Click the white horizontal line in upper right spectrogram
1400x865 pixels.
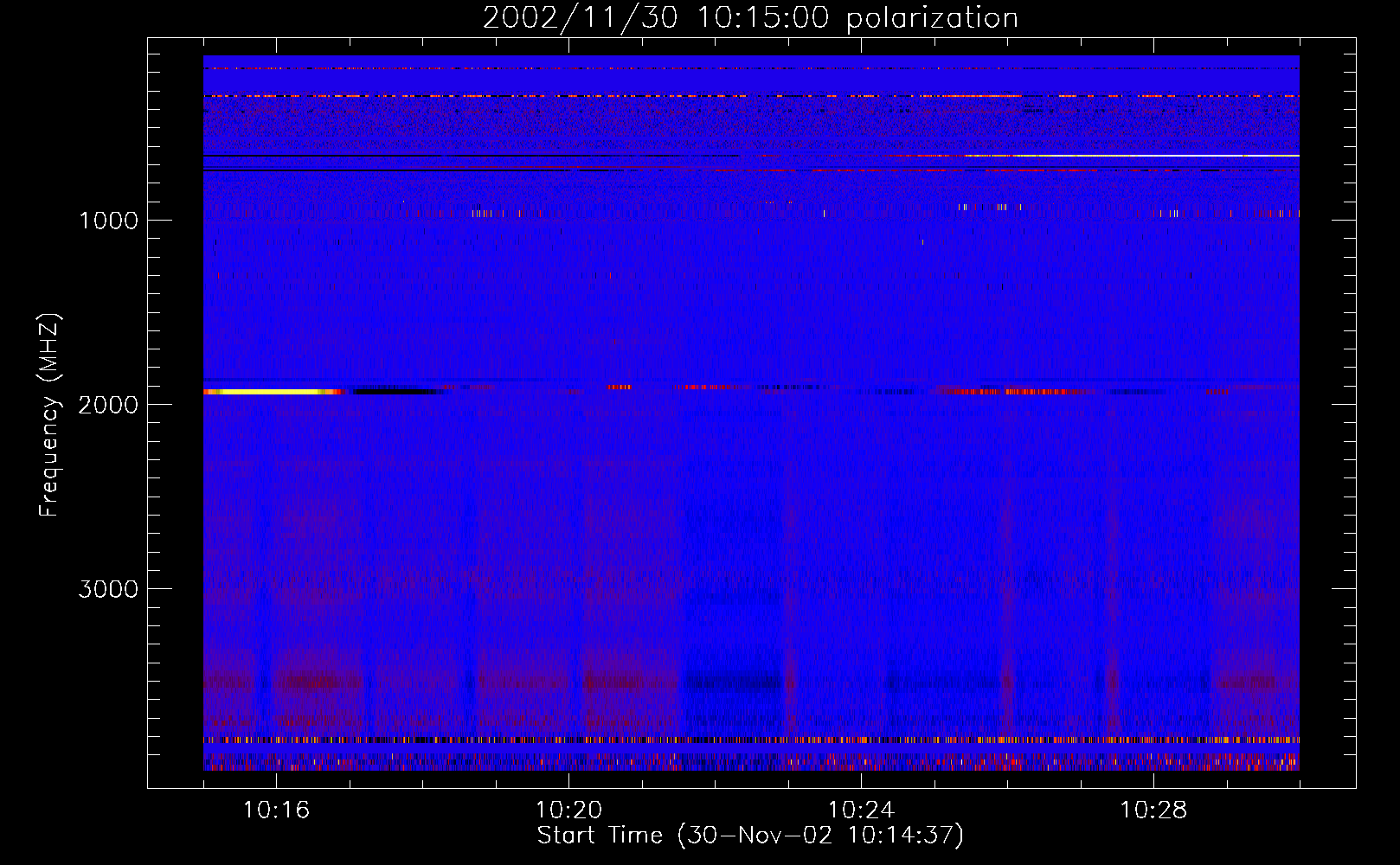click(x=1133, y=156)
